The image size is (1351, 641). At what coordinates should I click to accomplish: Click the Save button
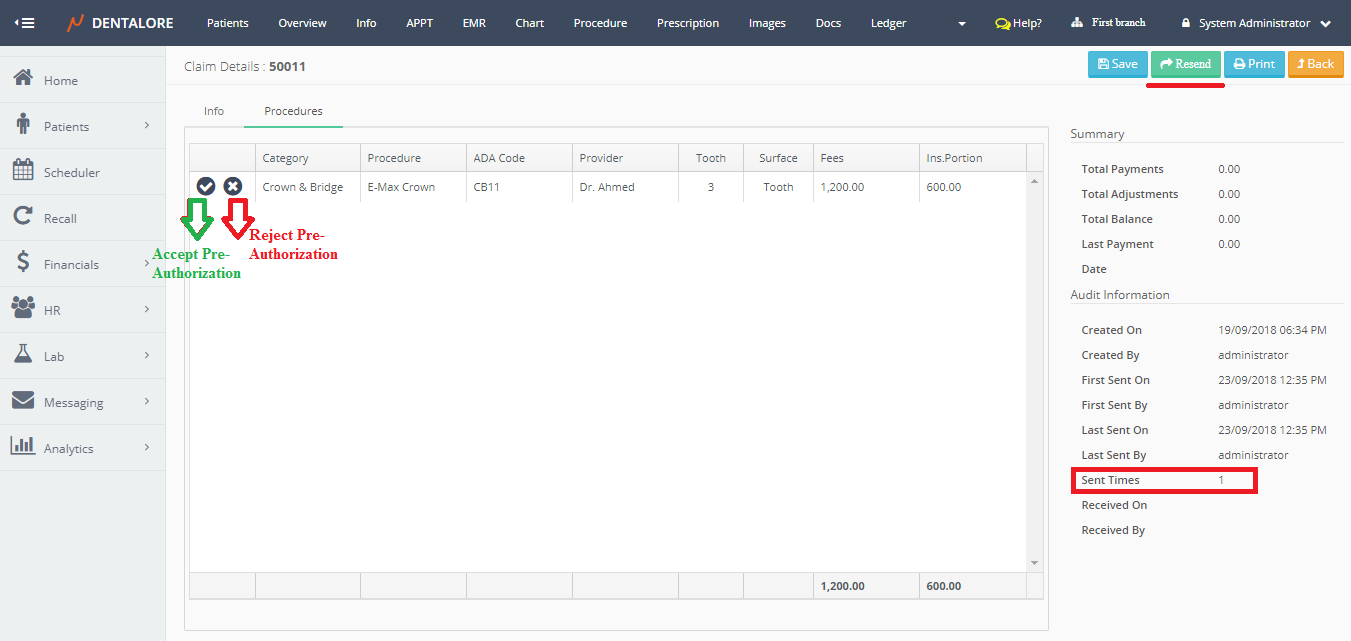[1117, 64]
